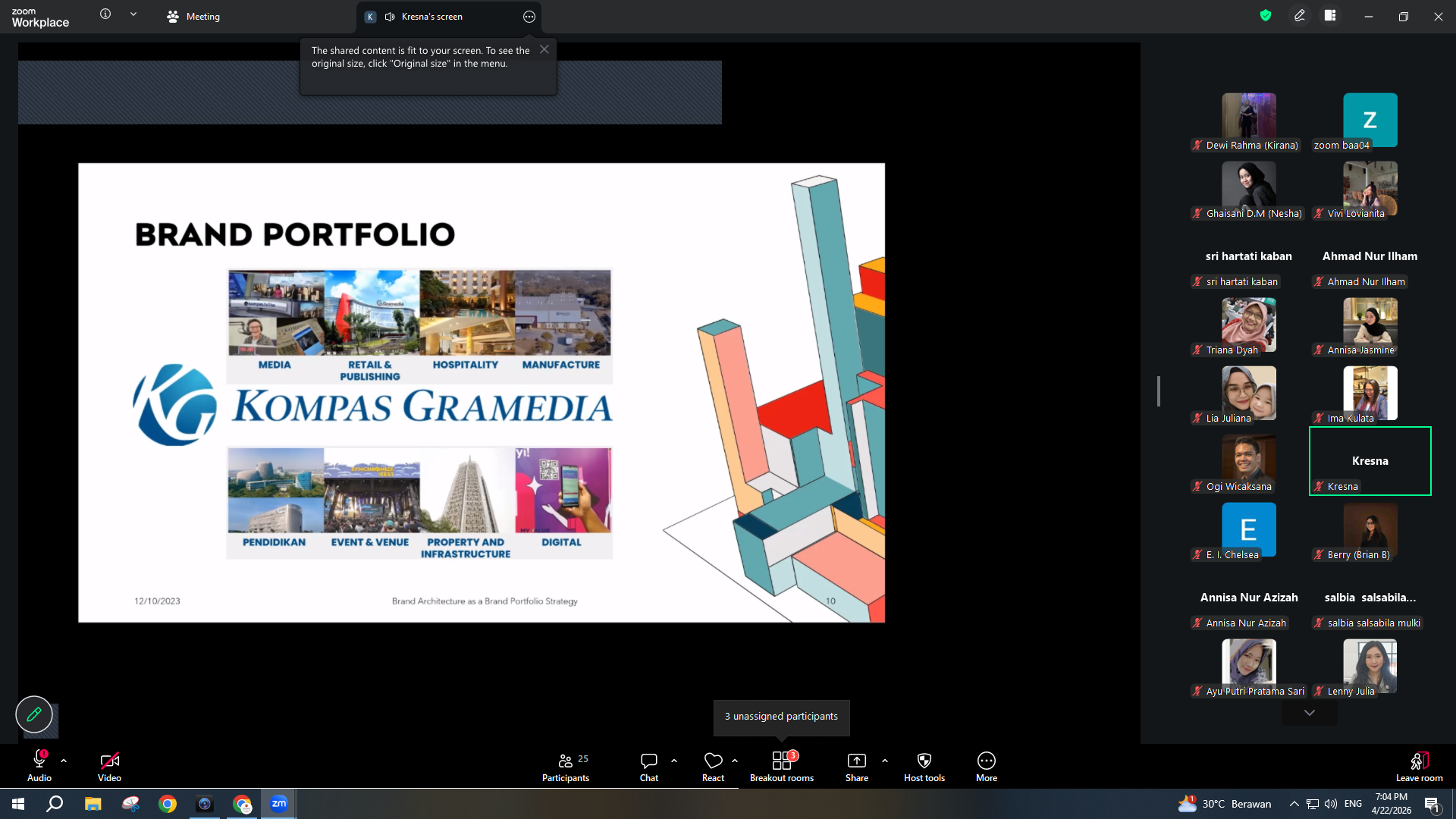1456x819 pixels.
Task: Open the camera app taskbar icon
Action: point(205,804)
